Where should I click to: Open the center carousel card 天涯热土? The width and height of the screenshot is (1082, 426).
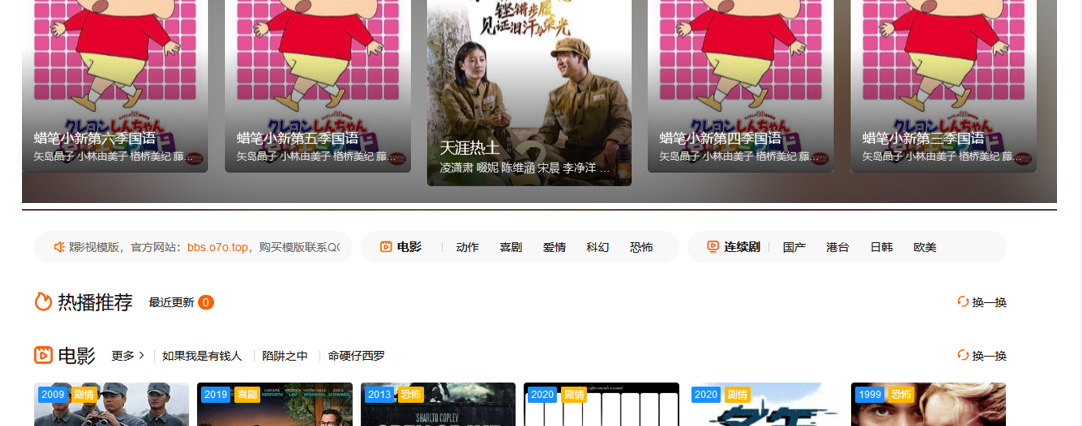coord(529,93)
